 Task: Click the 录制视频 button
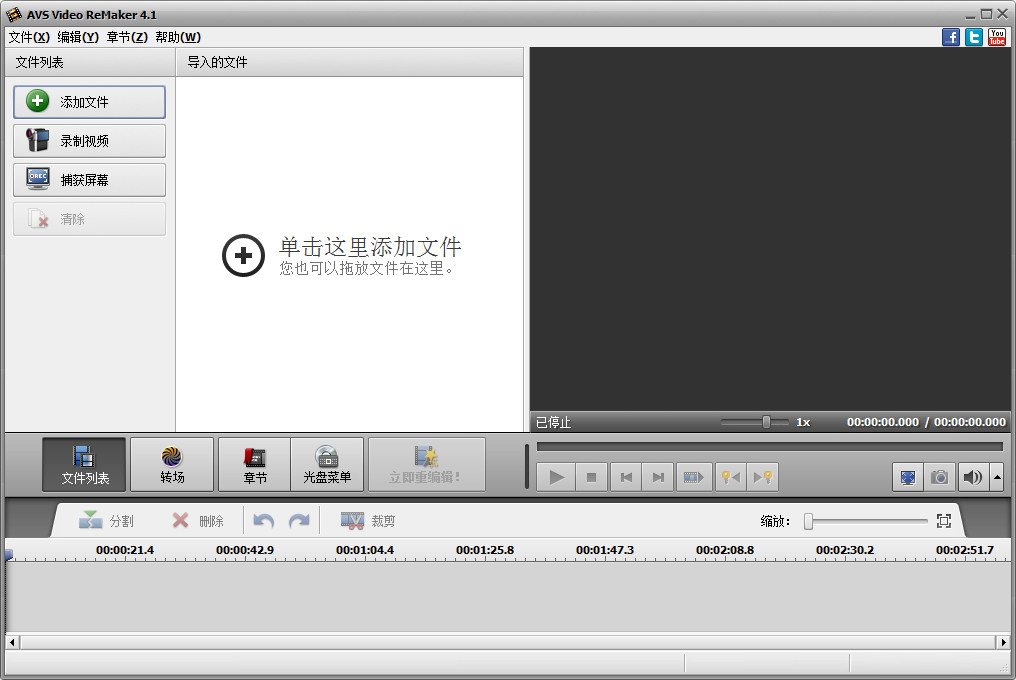point(89,141)
